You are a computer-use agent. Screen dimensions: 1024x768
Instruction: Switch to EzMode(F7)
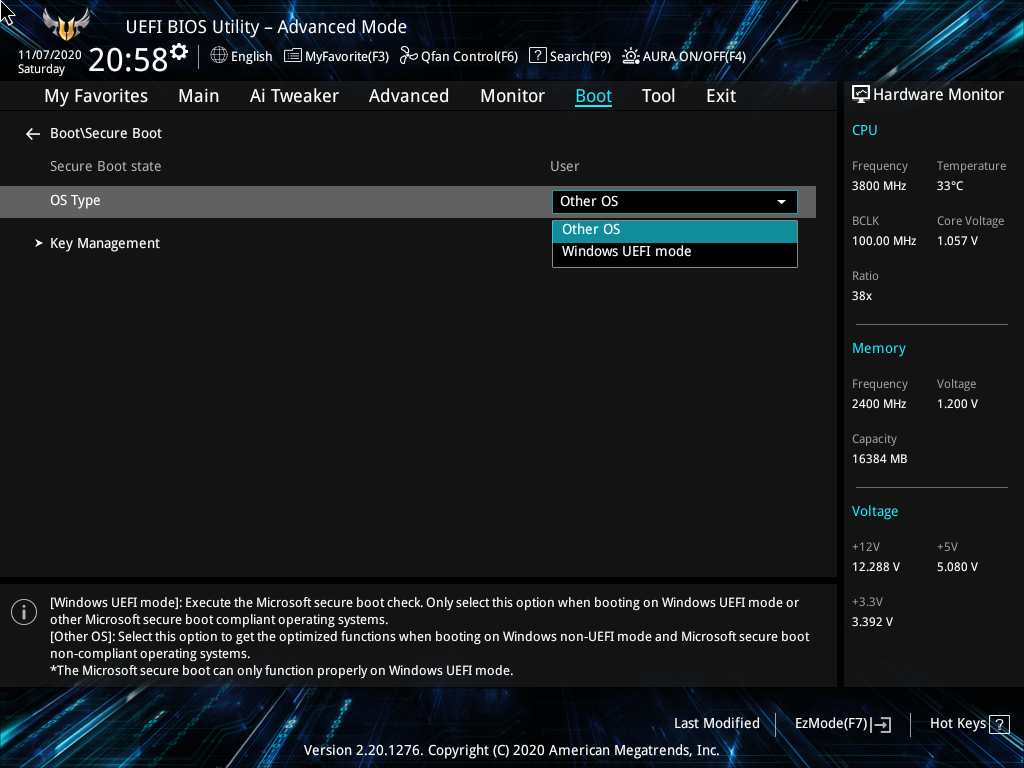point(842,724)
